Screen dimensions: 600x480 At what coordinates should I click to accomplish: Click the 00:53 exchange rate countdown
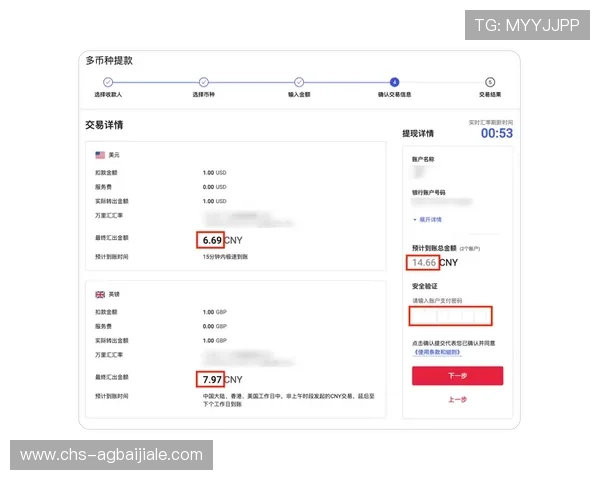point(497,133)
